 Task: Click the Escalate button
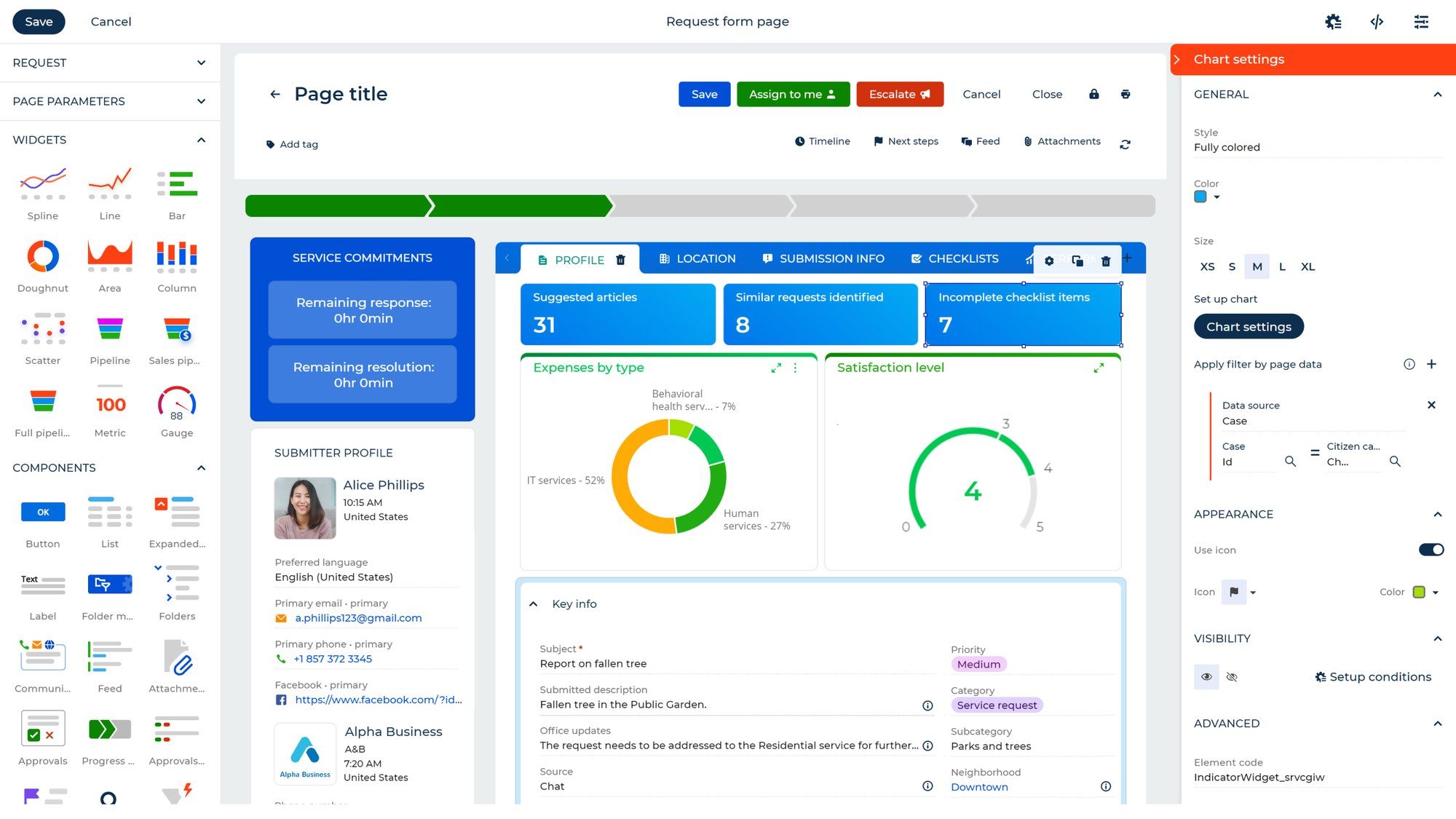[x=900, y=94]
